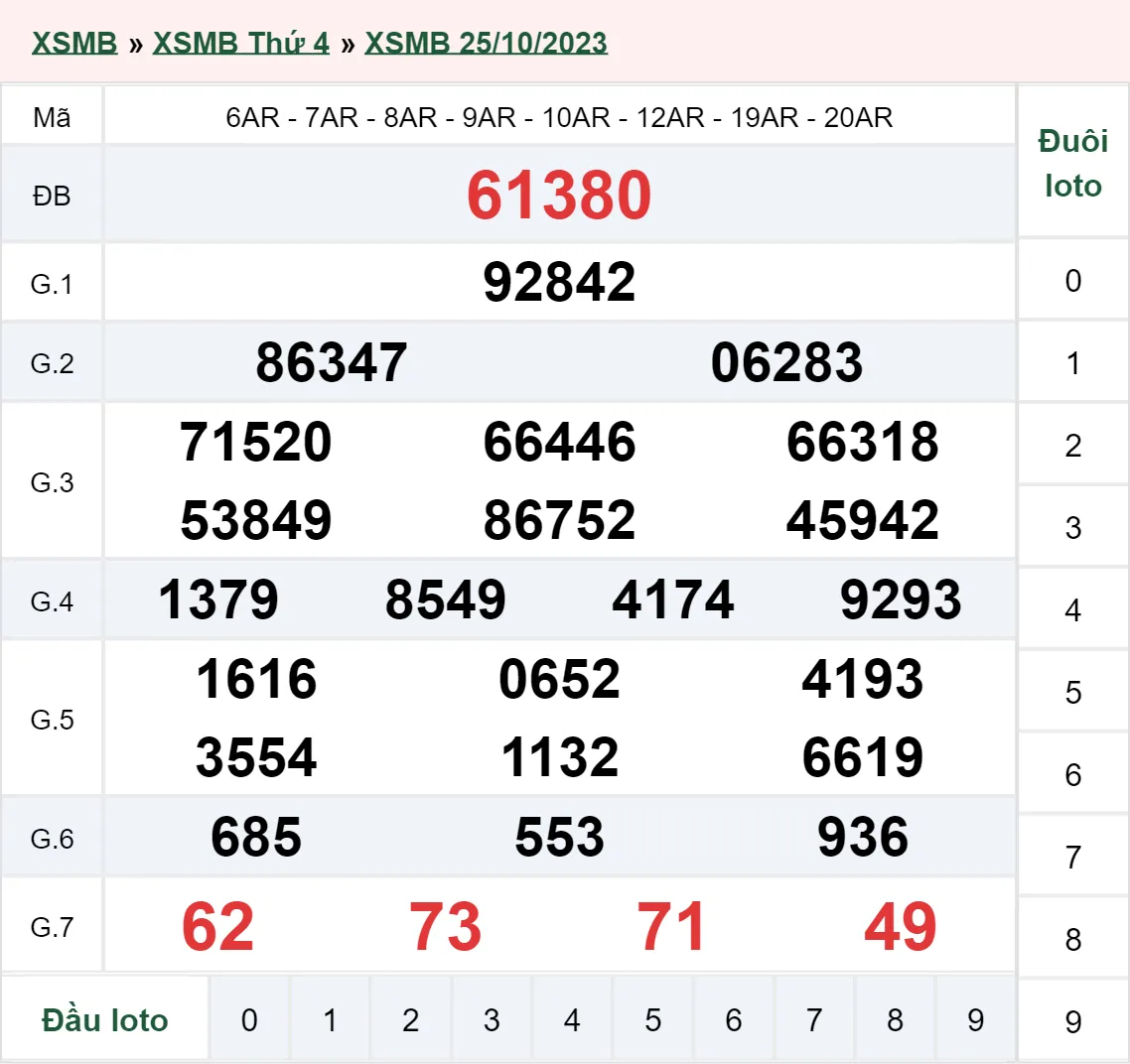1130x1064 pixels.
Task: Select number 06283 in row G.2
Action: coord(787,361)
